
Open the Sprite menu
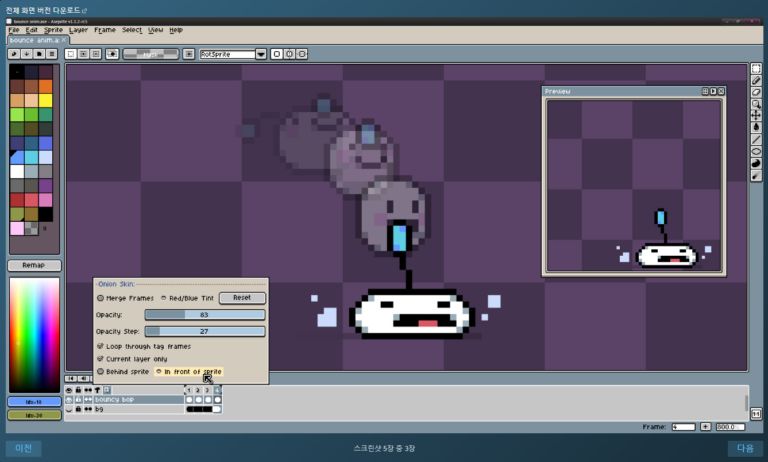tap(53, 30)
